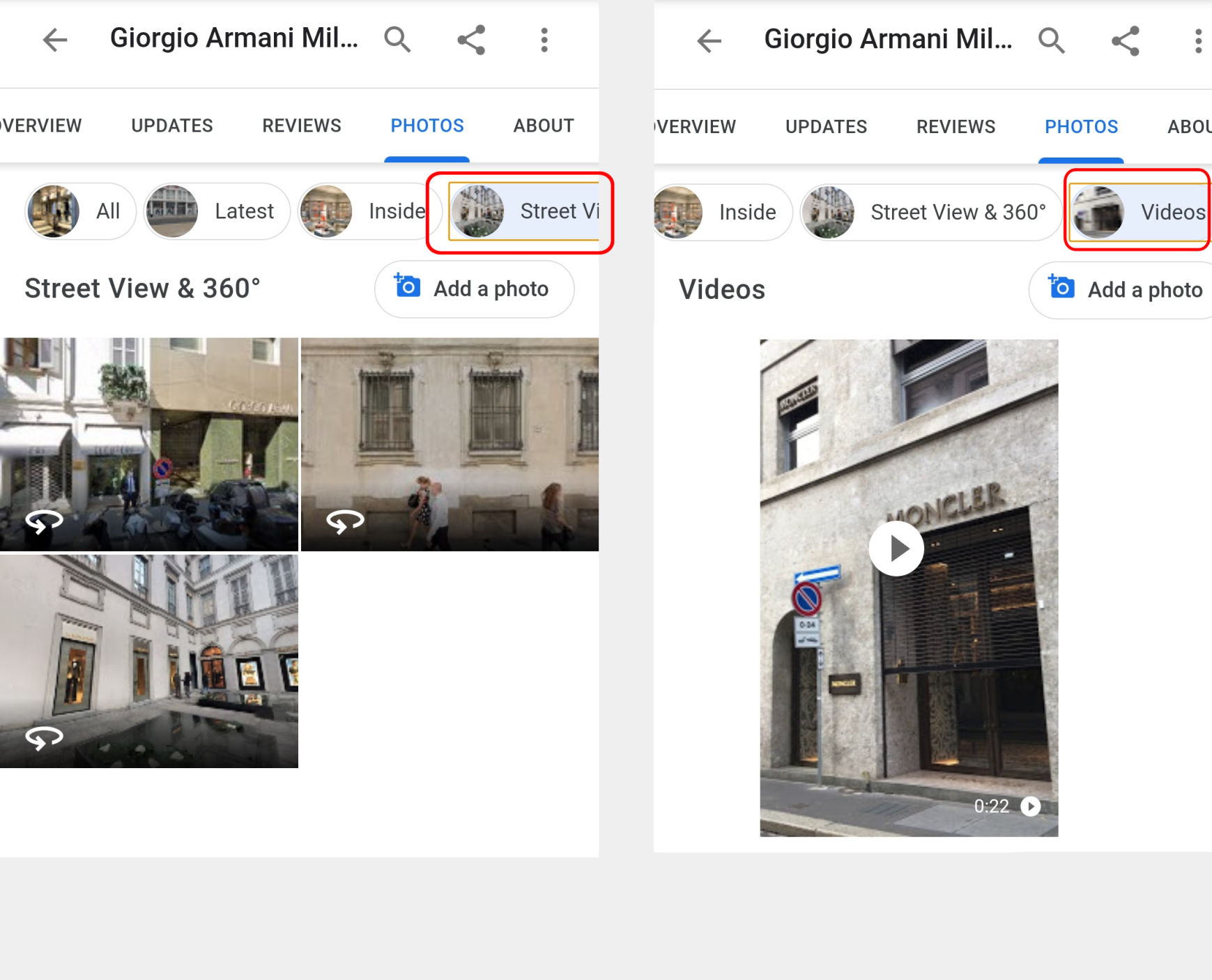The width and height of the screenshot is (1212, 980).
Task: Switch to Reviews tab on left screen
Action: click(302, 125)
